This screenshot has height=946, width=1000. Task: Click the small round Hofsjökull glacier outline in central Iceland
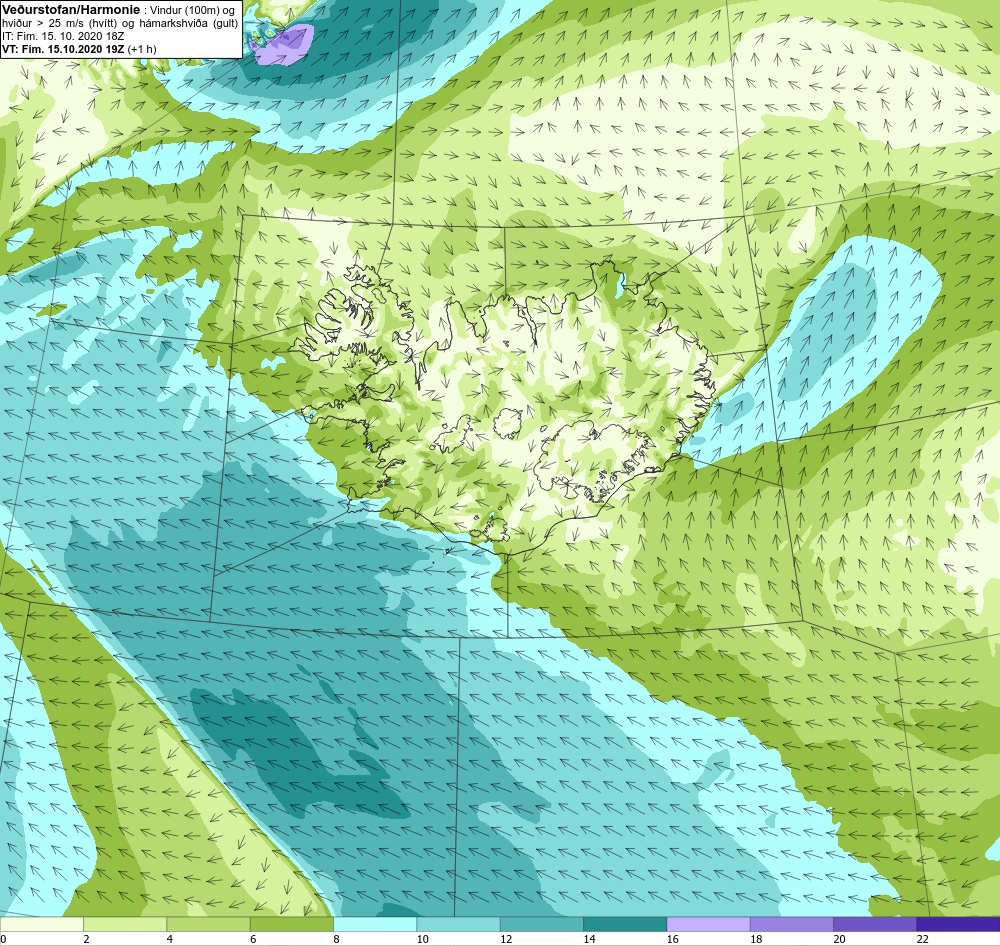point(508,424)
